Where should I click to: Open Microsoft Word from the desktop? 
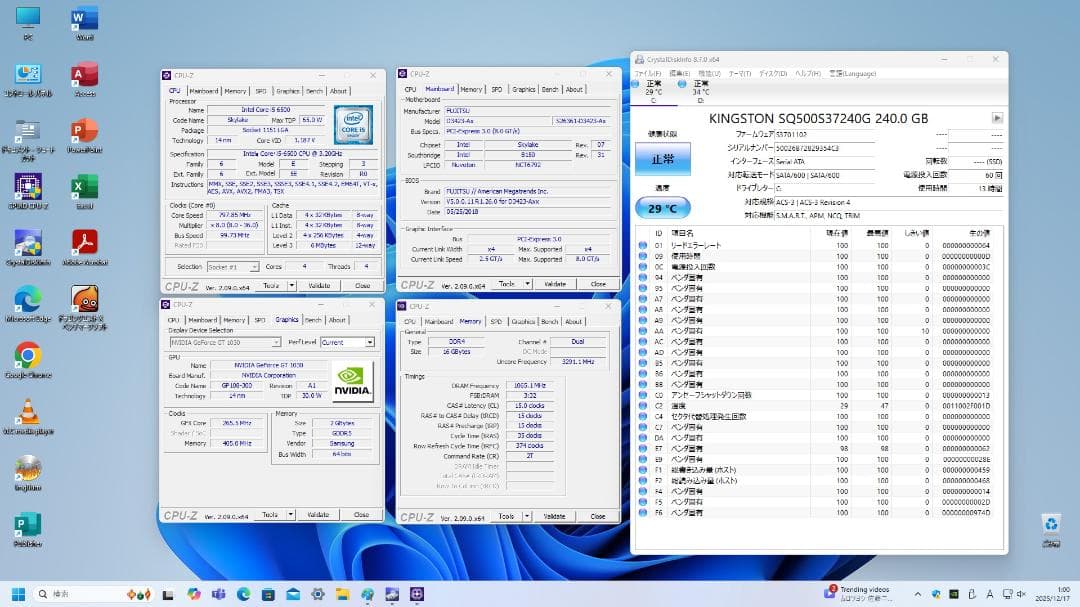pos(83,20)
